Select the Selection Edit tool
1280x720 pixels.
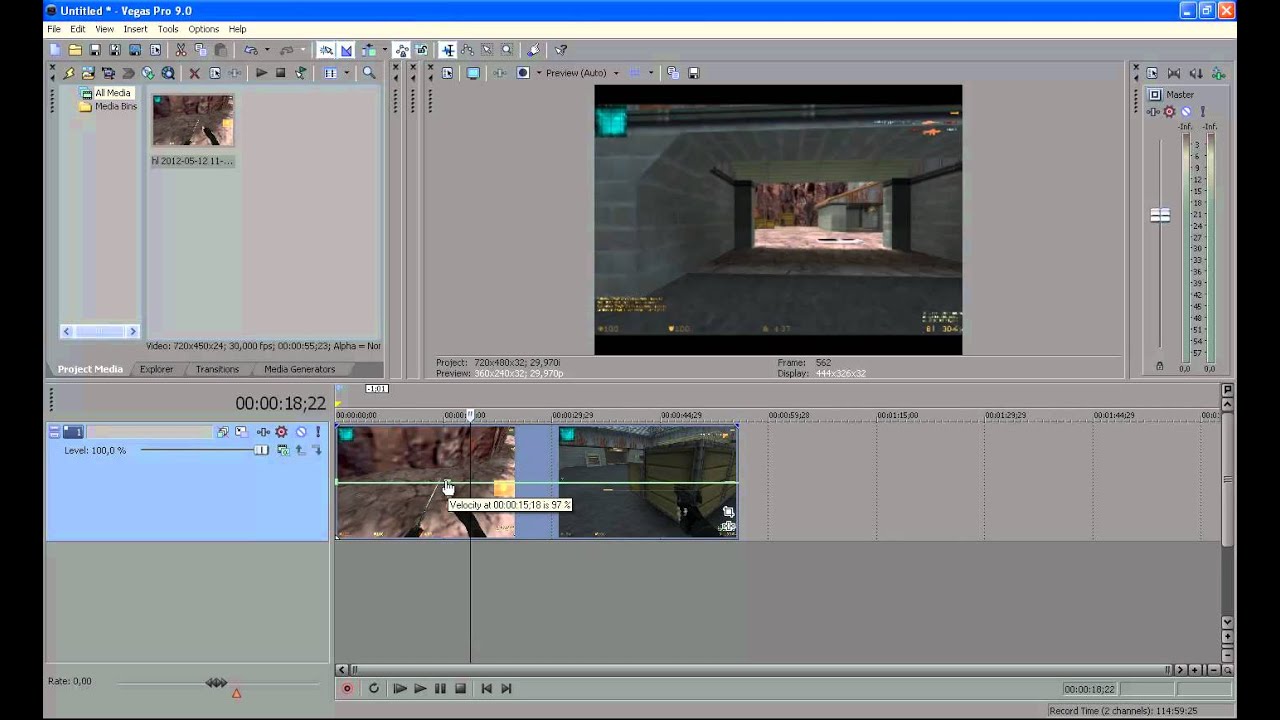pyautogui.click(x=487, y=50)
